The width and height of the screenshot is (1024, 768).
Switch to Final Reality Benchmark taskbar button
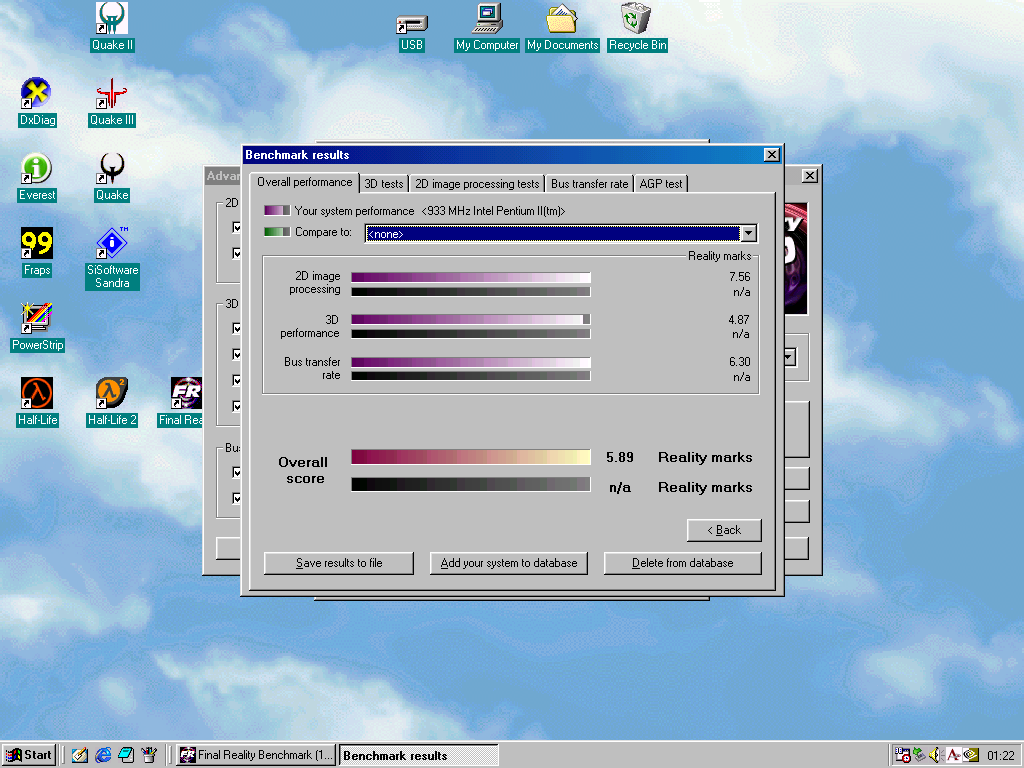[x=256, y=755]
